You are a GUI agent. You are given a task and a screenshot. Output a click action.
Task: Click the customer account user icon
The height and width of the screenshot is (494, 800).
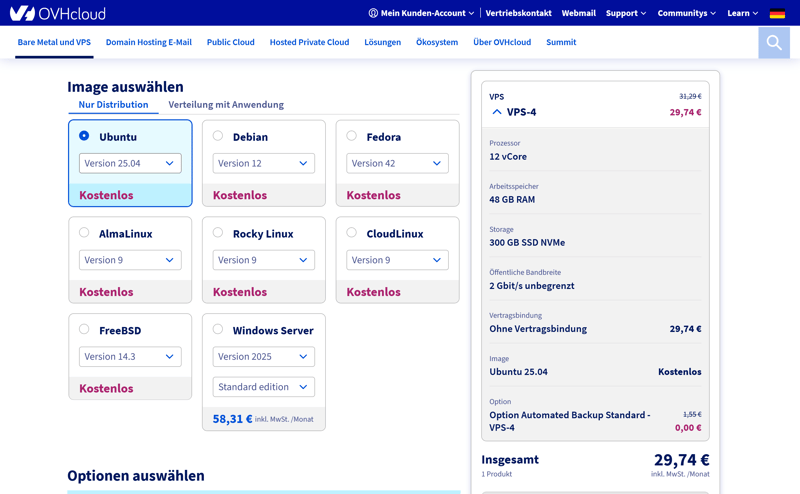tap(373, 13)
